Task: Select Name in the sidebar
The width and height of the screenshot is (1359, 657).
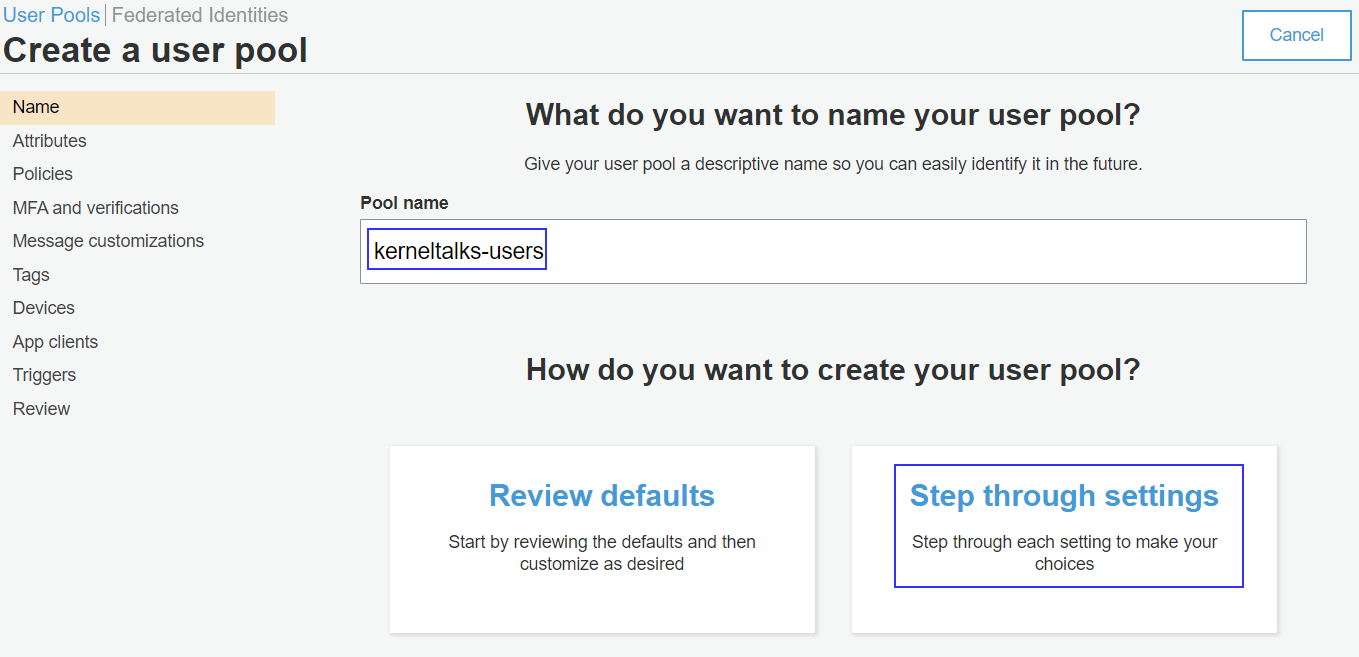Action: tap(36, 106)
